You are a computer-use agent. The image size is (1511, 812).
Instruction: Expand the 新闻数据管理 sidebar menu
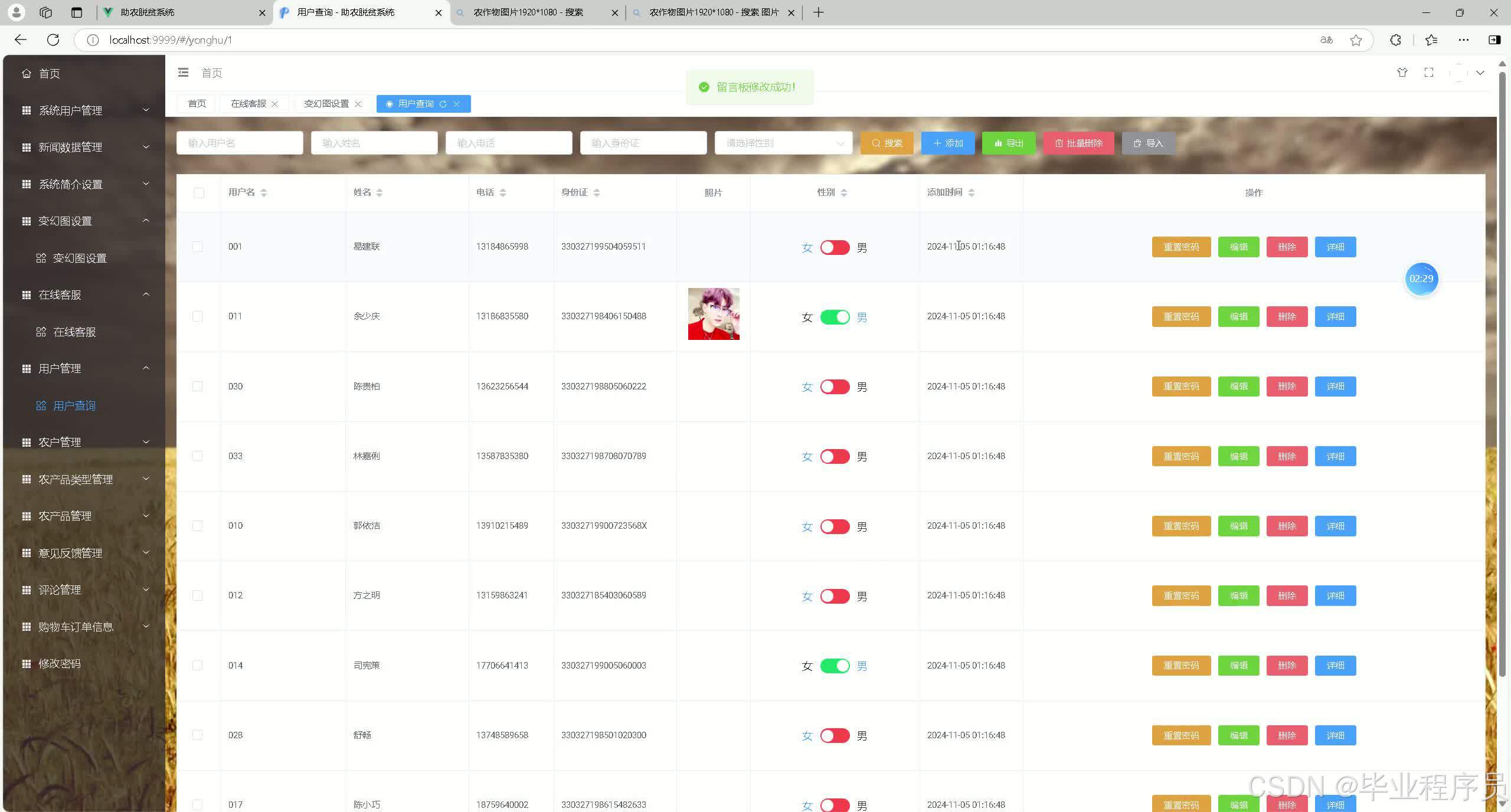pyautogui.click(x=84, y=147)
